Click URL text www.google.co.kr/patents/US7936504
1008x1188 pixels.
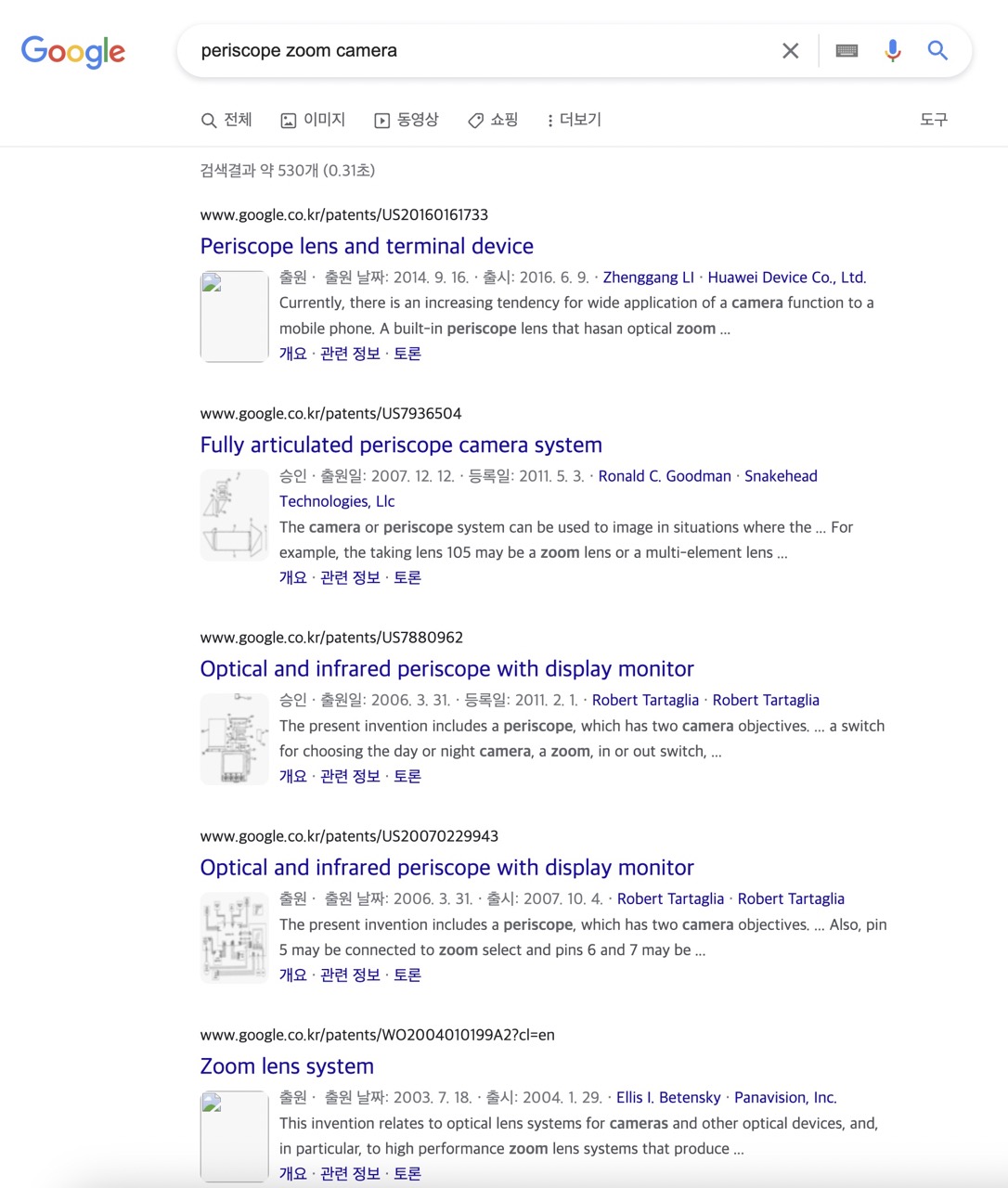click(331, 413)
